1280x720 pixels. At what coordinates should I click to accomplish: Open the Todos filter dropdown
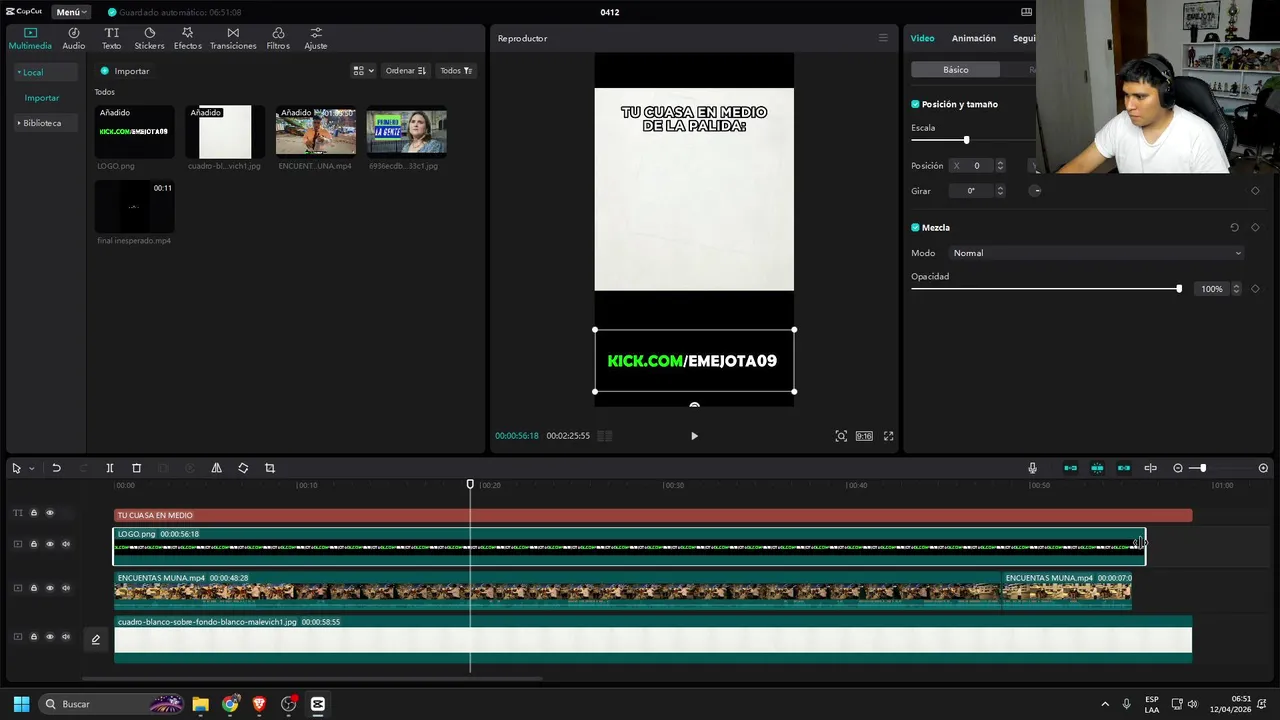coord(457,71)
